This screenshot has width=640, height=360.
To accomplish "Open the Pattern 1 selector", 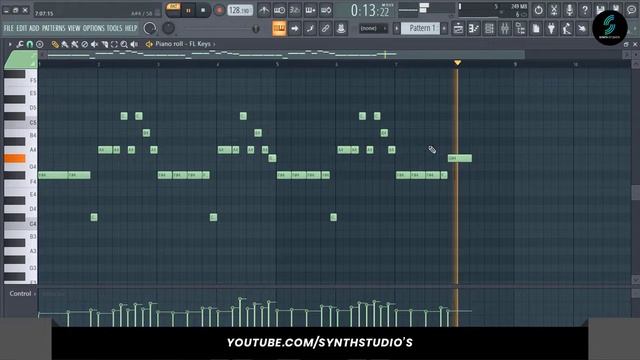I will 420,28.
